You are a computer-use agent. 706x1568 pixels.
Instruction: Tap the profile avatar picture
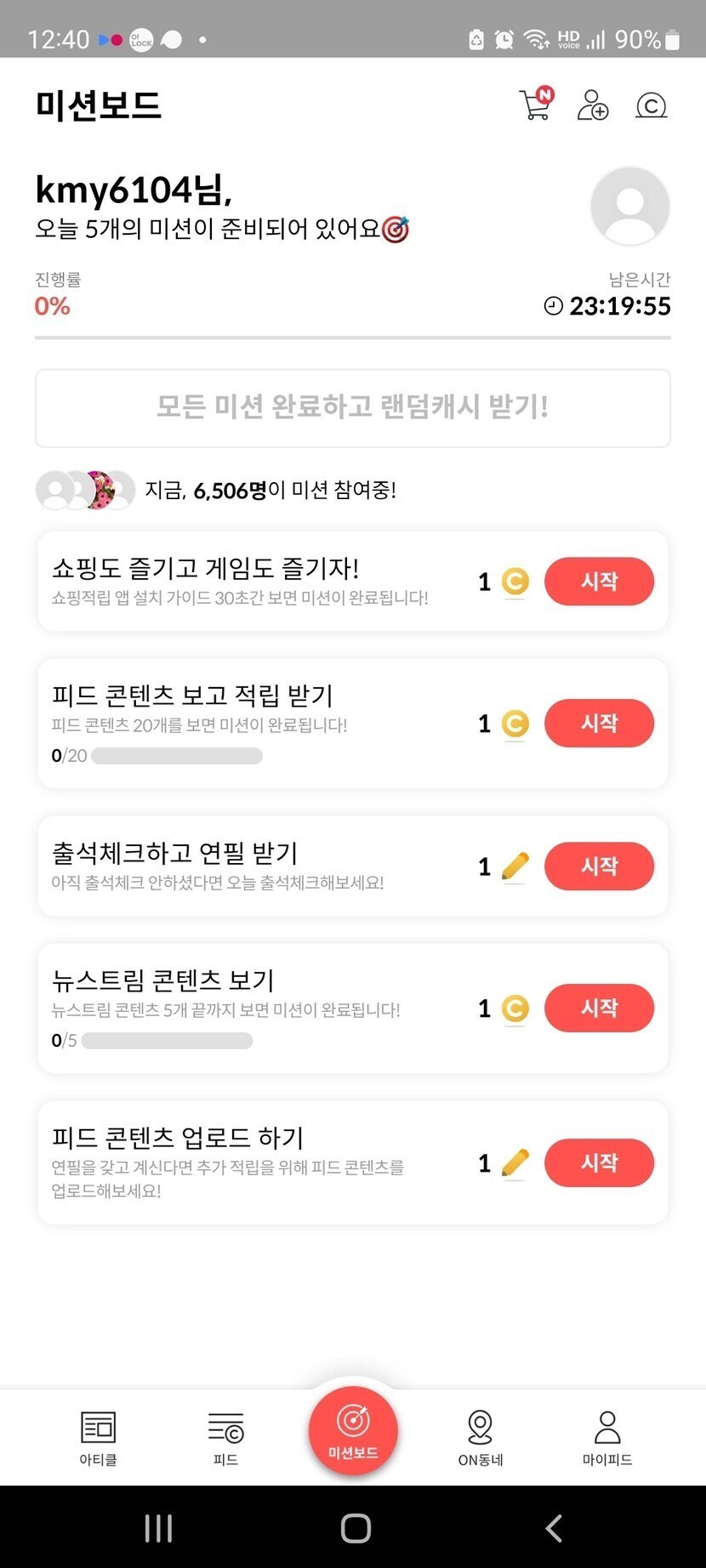[x=629, y=207]
